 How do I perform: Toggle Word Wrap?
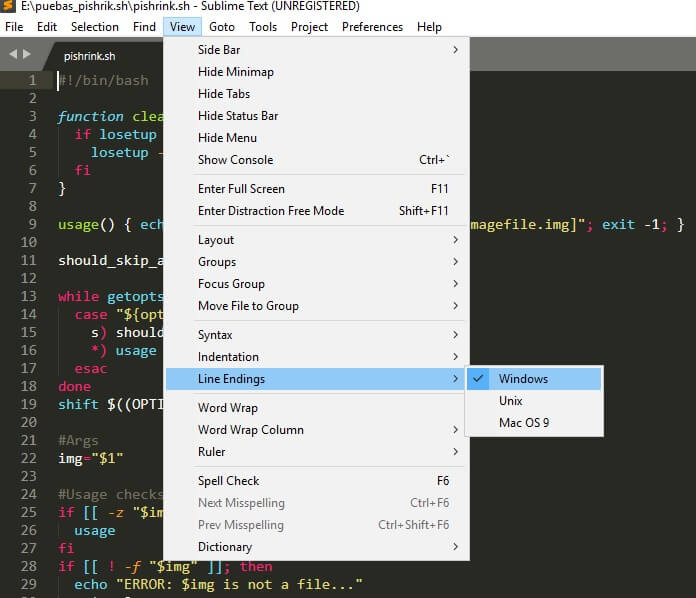pos(228,408)
